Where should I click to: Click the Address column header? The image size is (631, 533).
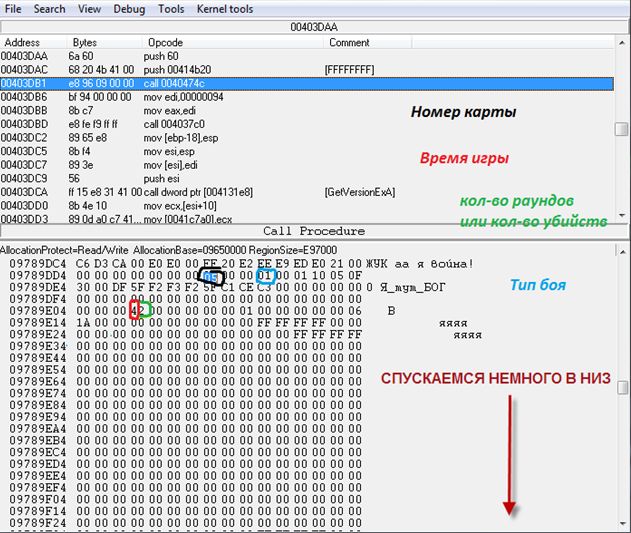pyautogui.click(x=33, y=42)
